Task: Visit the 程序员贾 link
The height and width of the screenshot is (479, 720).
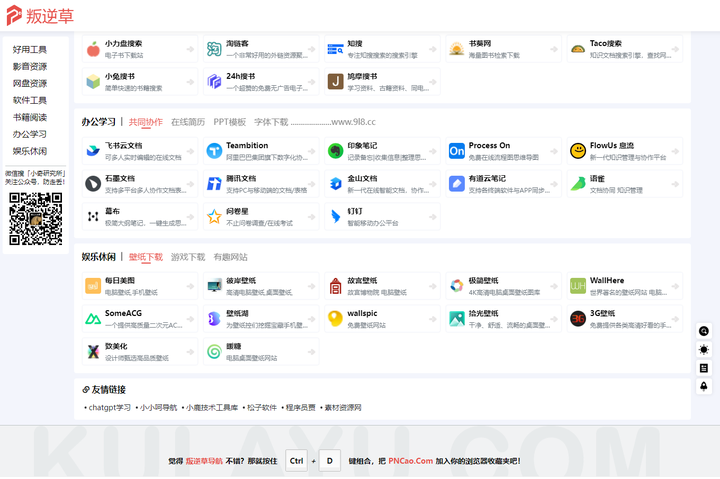Action: click(x=300, y=407)
